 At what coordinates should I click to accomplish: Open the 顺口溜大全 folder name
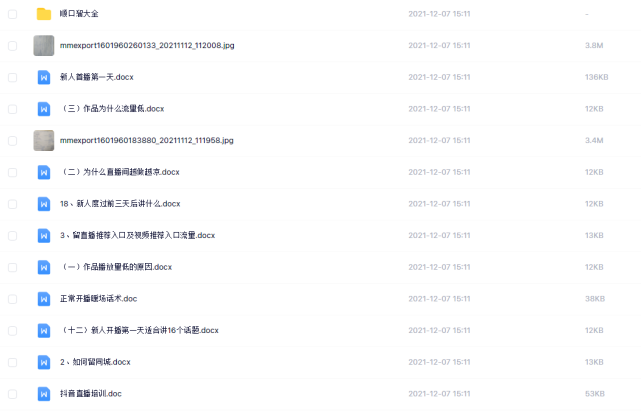pyautogui.click(x=79, y=13)
